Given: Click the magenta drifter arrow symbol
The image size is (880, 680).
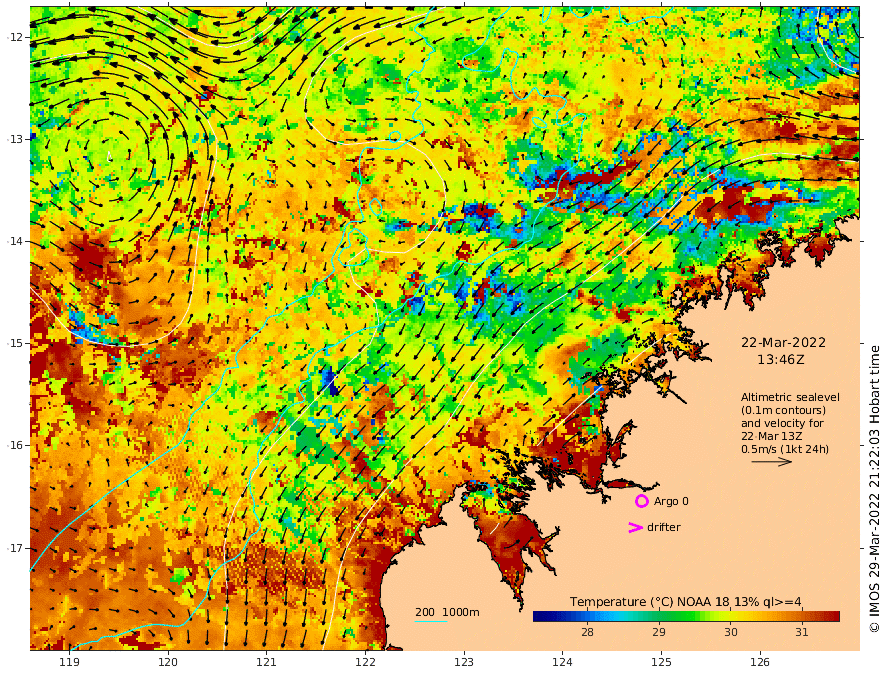Looking at the screenshot, I should click(x=635, y=527).
